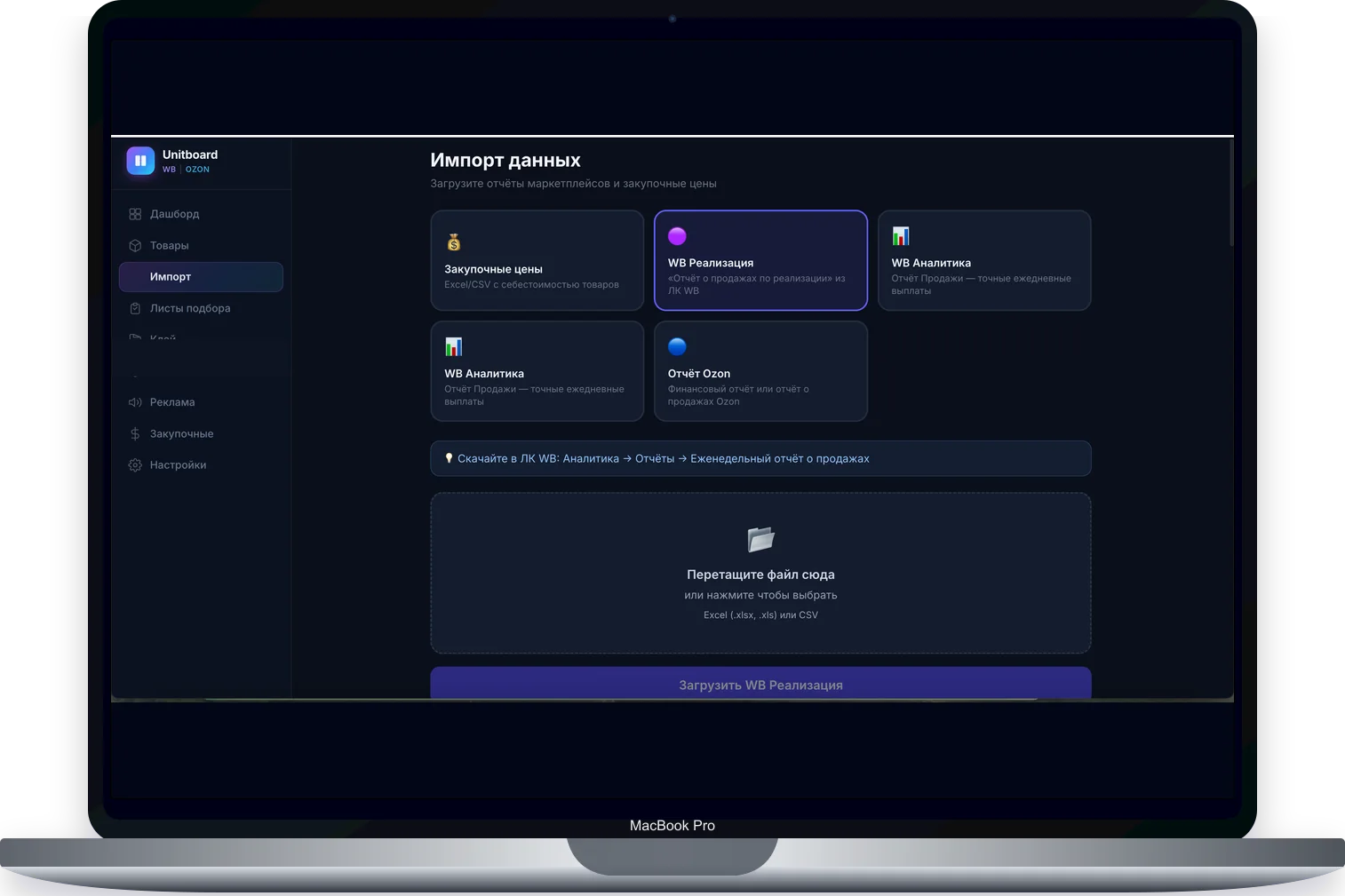Click the 'OZON' tag under Unitboard
The image size is (1345, 896).
point(197,170)
